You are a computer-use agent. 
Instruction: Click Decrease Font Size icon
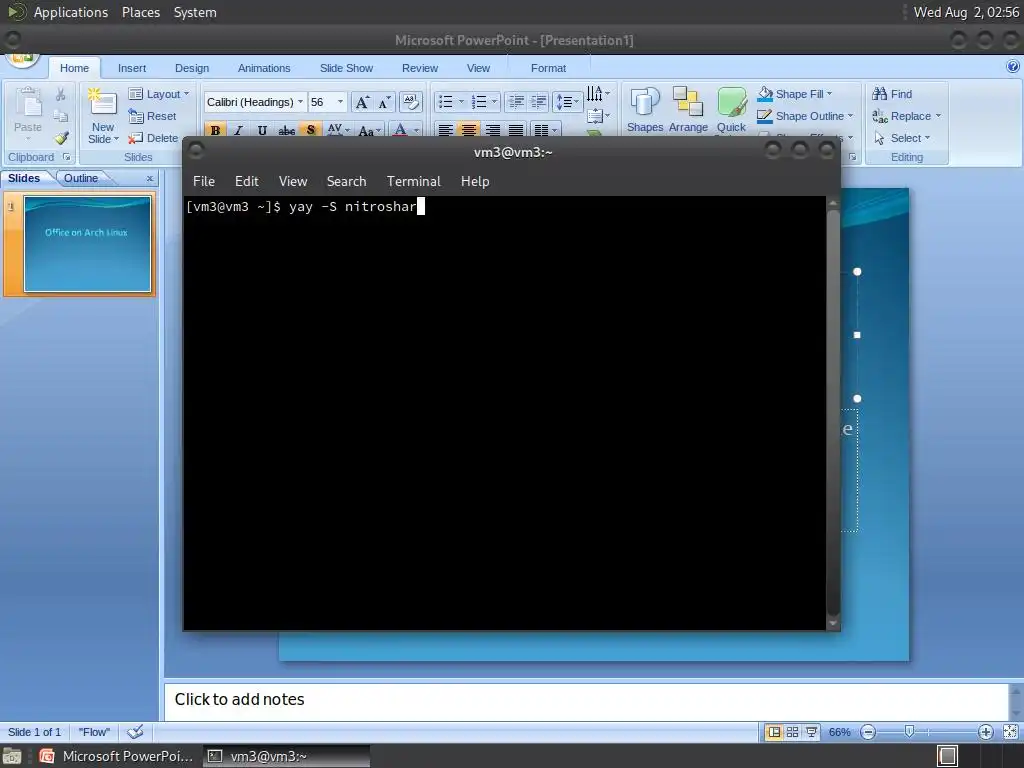[384, 102]
